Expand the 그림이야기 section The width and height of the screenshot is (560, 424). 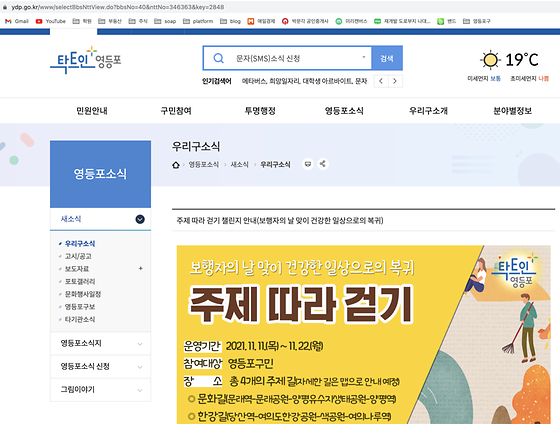tap(100, 390)
